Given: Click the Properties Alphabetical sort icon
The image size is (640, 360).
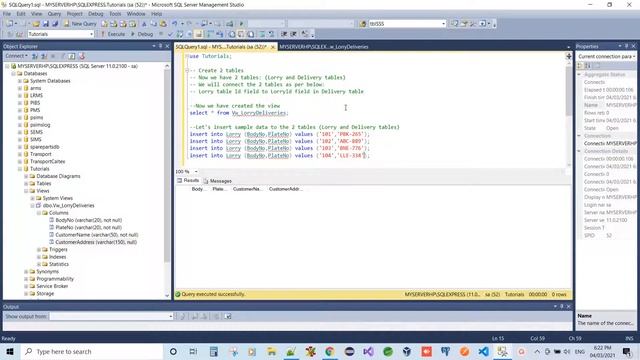Looking at the screenshot, I should pyautogui.click(x=588, y=66).
